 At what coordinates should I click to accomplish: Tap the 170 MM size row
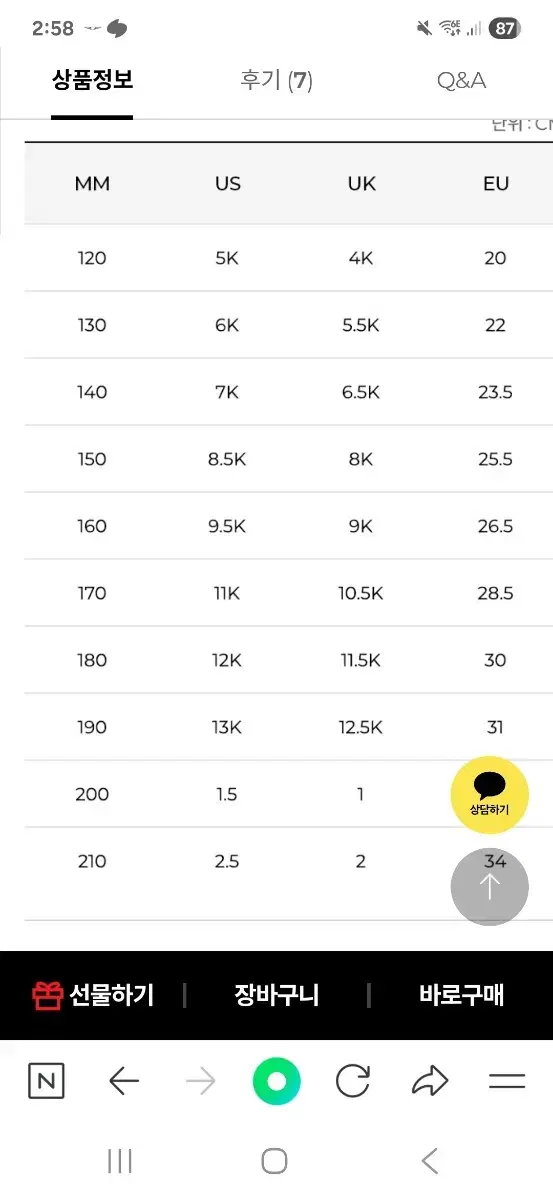click(x=289, y=593)
